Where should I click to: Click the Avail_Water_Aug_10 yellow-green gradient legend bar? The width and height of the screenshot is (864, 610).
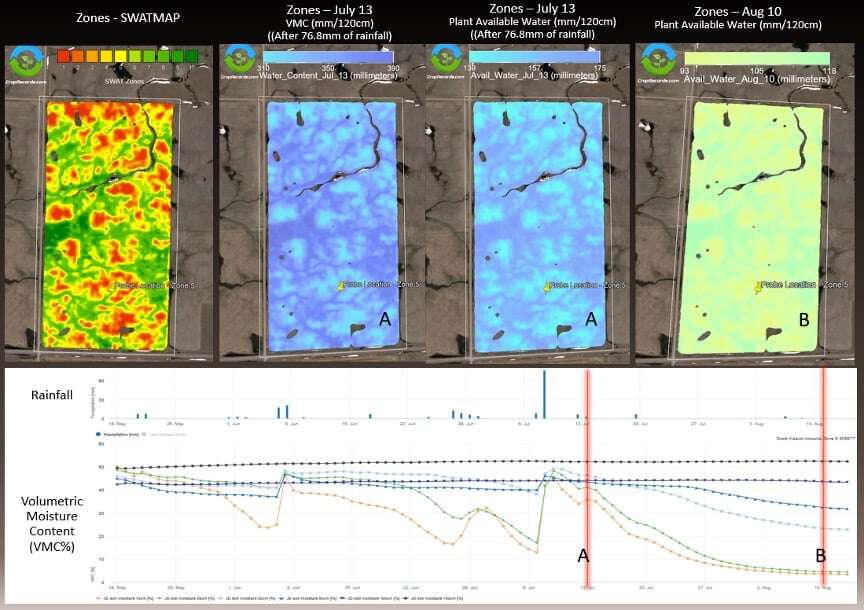coord(754,58)
